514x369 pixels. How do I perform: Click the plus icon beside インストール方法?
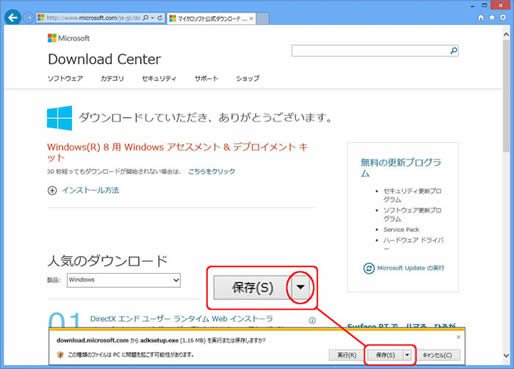[52, 190]
